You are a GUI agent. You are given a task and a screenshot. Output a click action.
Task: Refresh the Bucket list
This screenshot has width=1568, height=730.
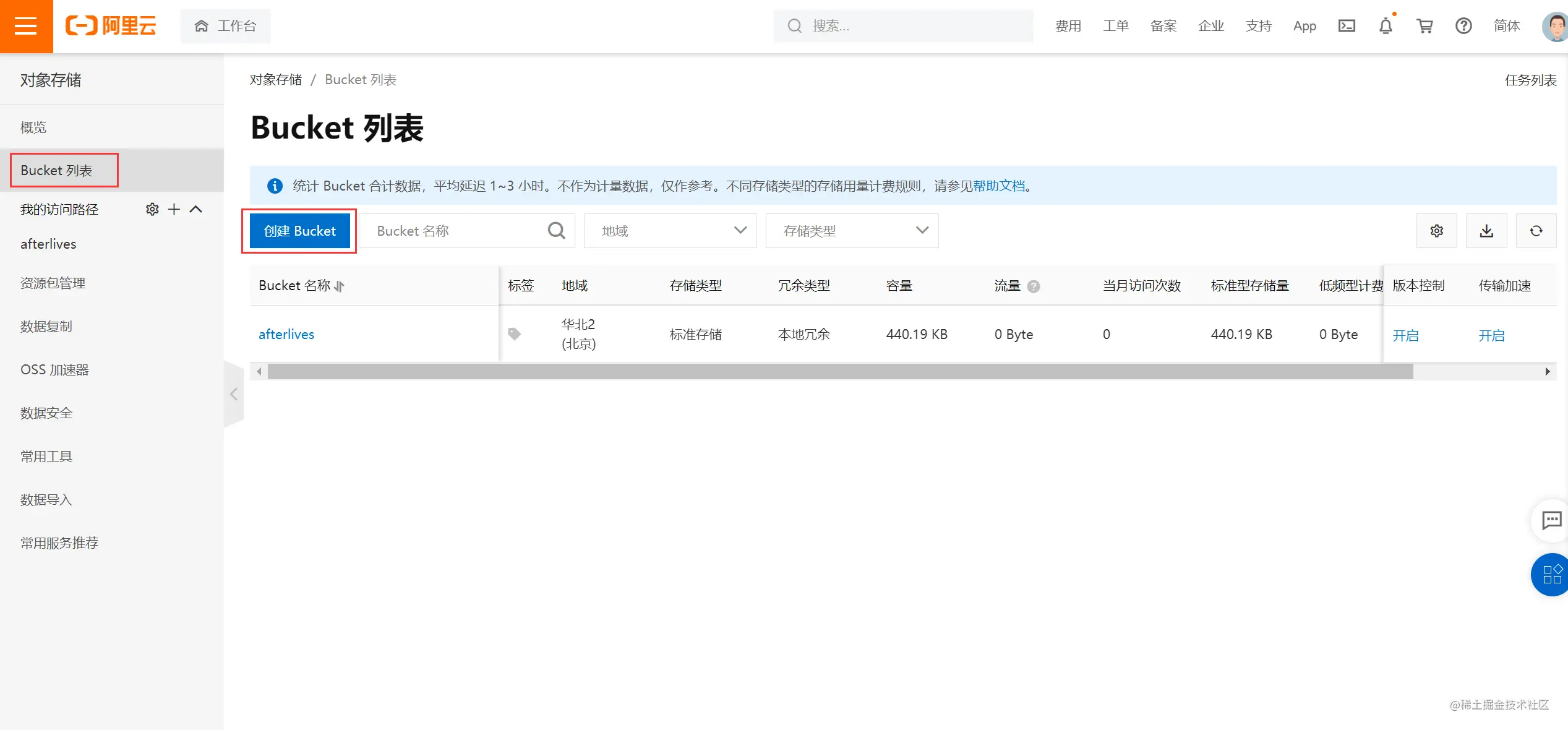(x=1536, y=231)
